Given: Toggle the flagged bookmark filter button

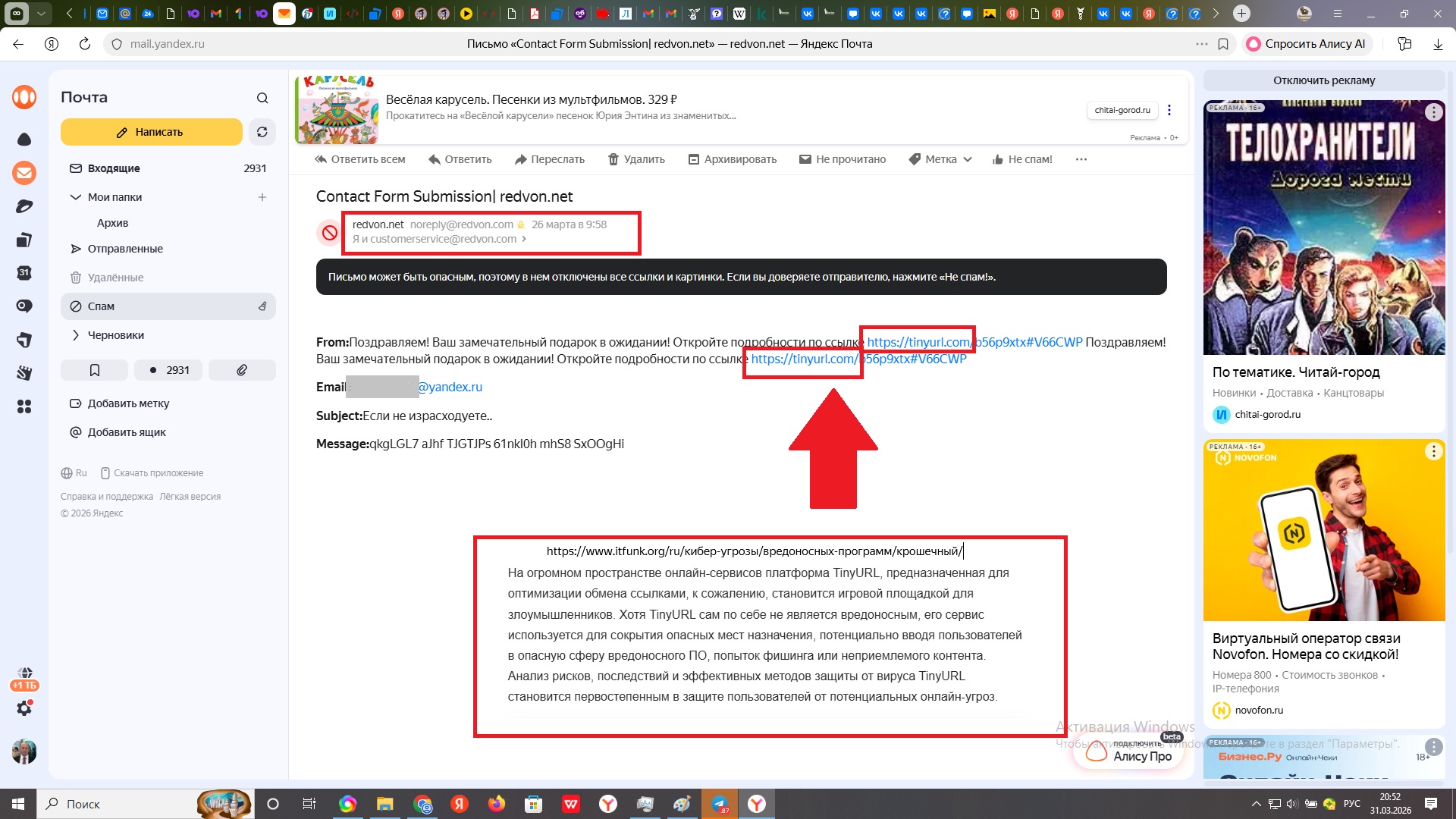Looking at the screenshot, I should (x=95, y=370).
